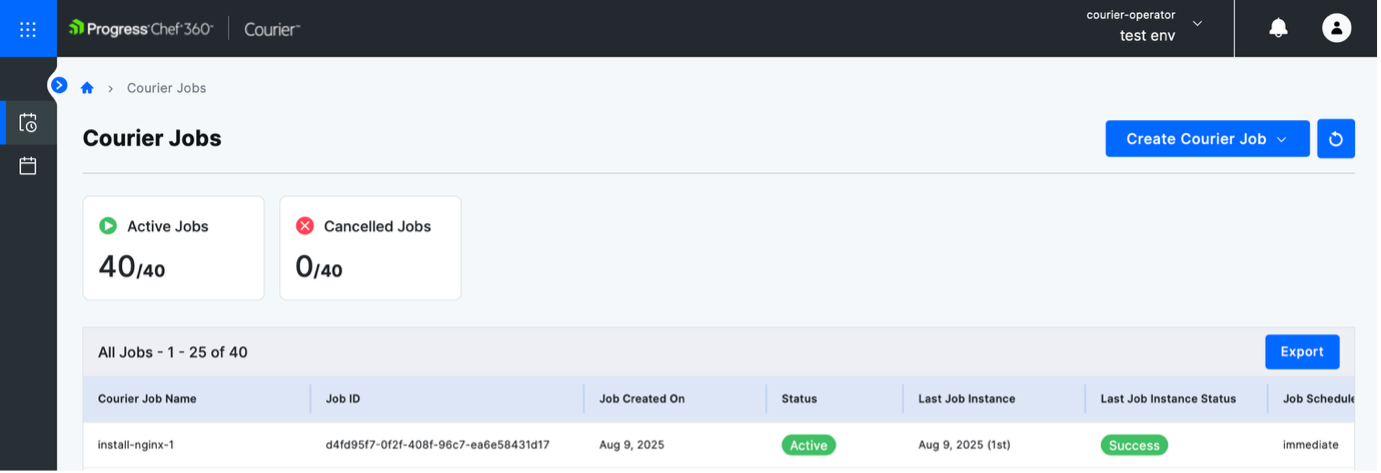Screen dimensions: 1381x473
Task: Click the Last Job Instance Status header
Action: (x=1167, y=399)
